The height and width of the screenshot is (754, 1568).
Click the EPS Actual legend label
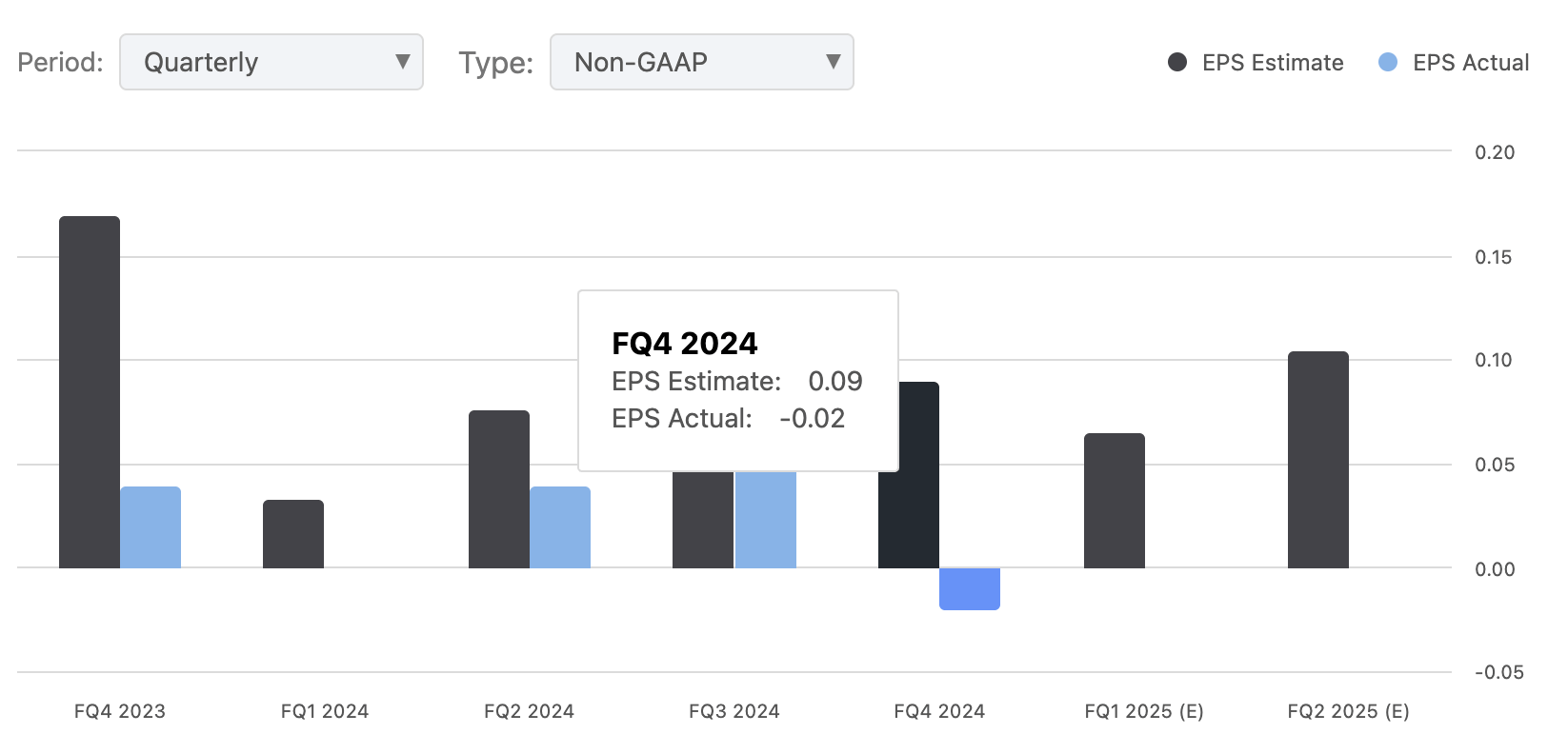tap(1471, 63)
